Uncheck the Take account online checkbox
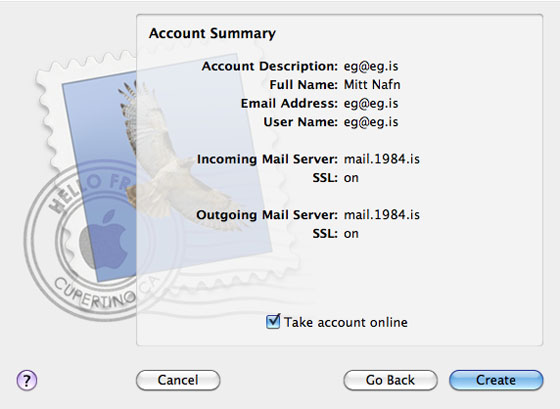This screenshot has width=560, height=409. coord(273,321)
